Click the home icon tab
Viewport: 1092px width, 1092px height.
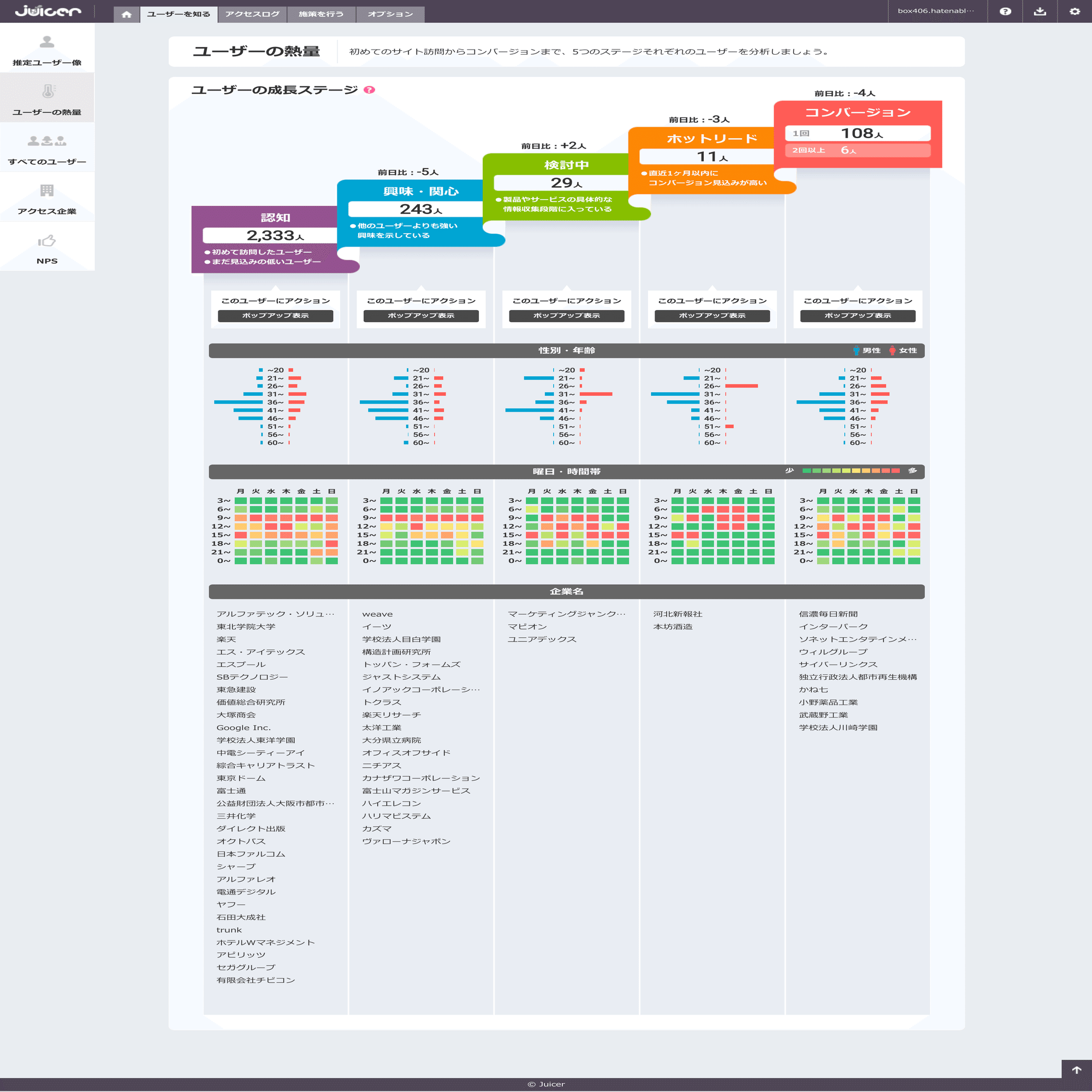pos(126,14)
